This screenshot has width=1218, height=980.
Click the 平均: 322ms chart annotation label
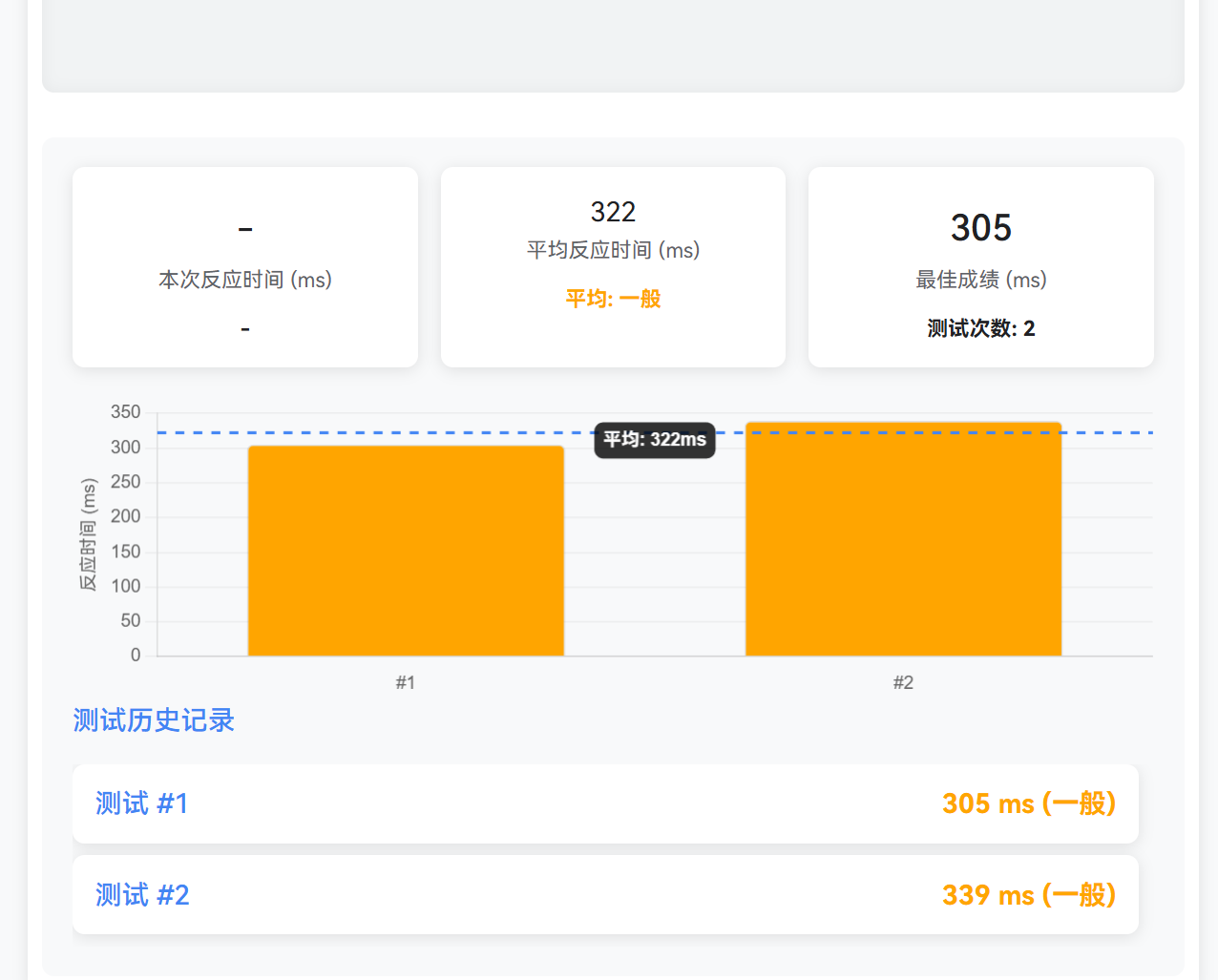pos(655,440)
